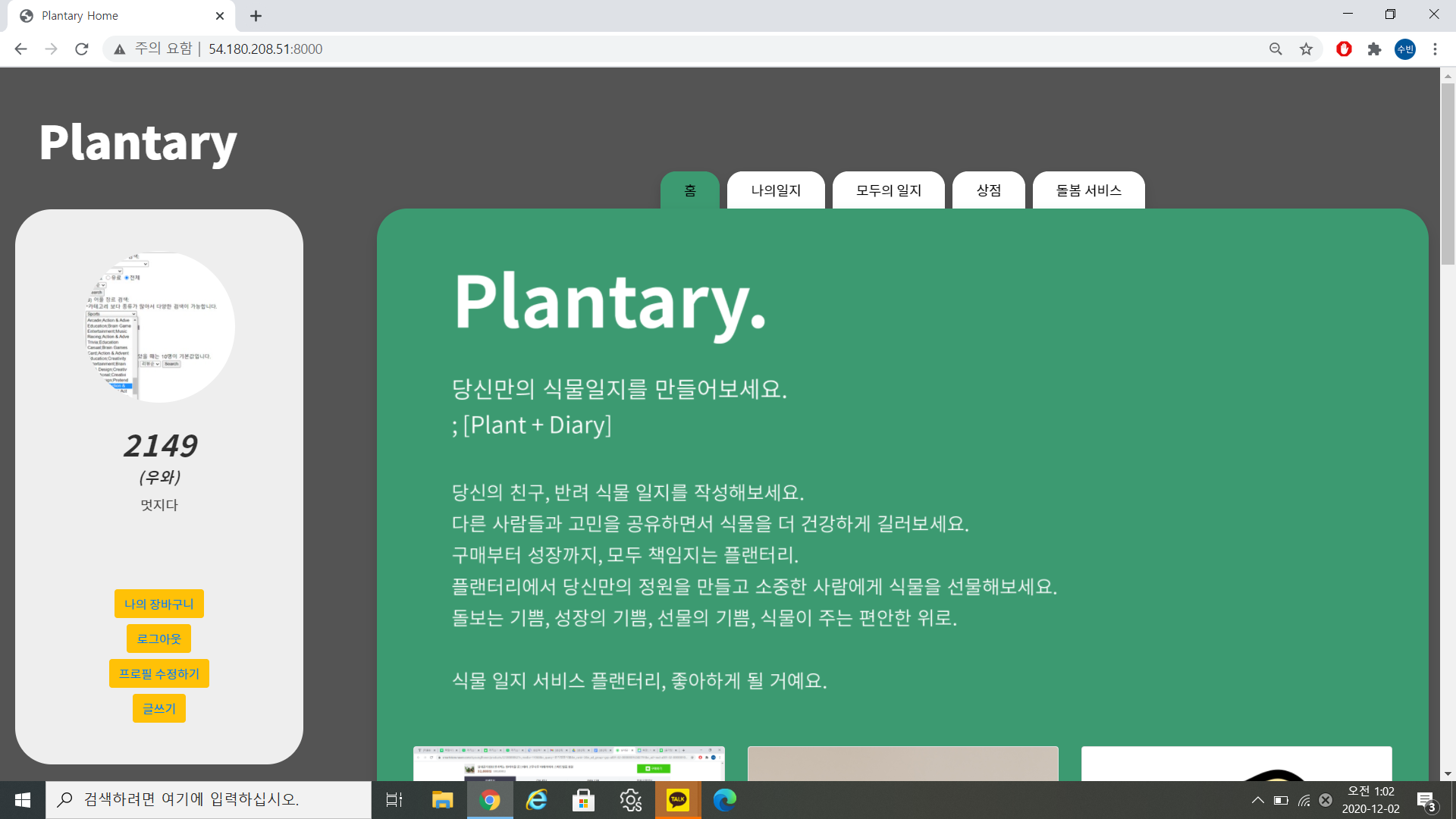1456x819 pixels.
Task: Select the 상점 tab
Action: point(988,190)
